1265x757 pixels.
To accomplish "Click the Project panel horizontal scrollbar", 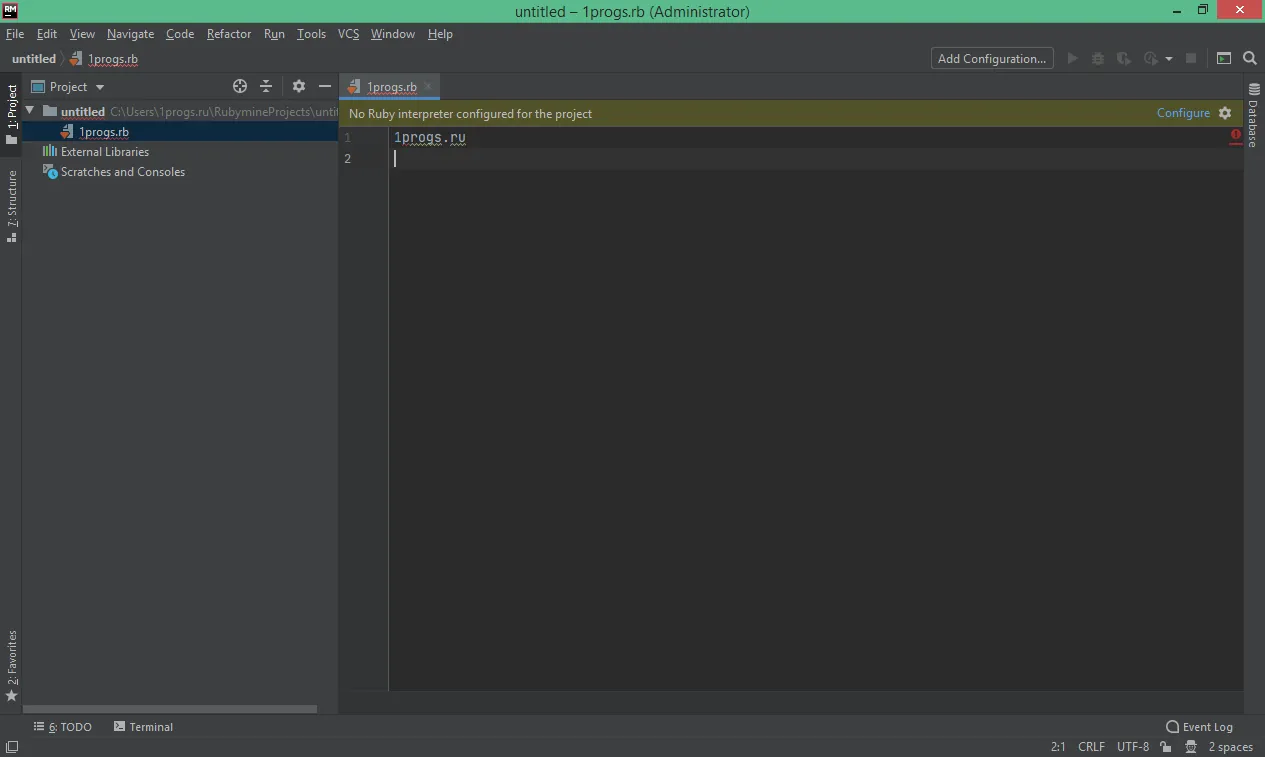I will point(170,709).
